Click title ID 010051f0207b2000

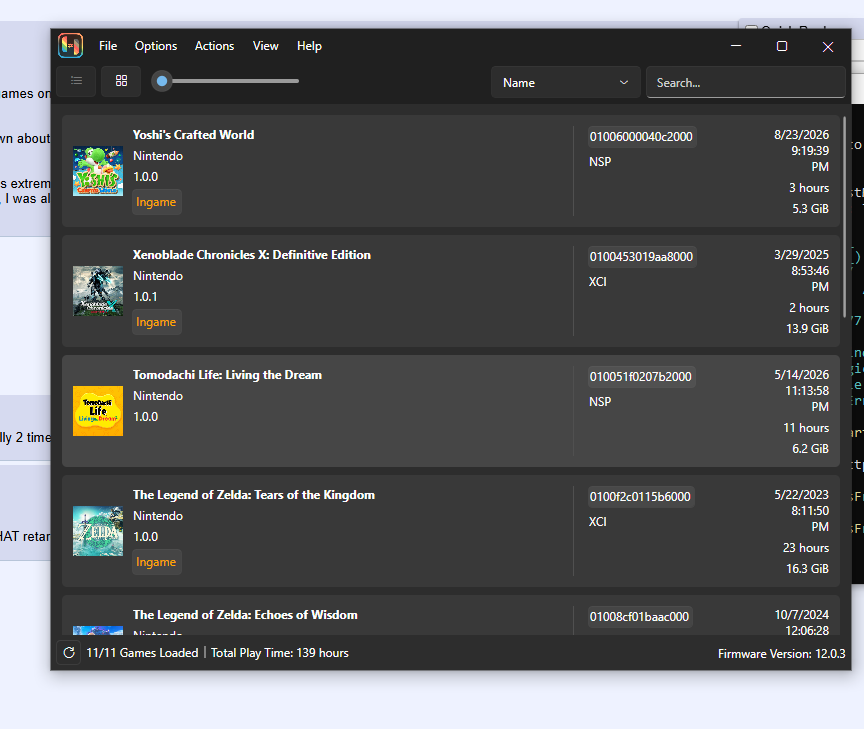click(x=641, y=377)
